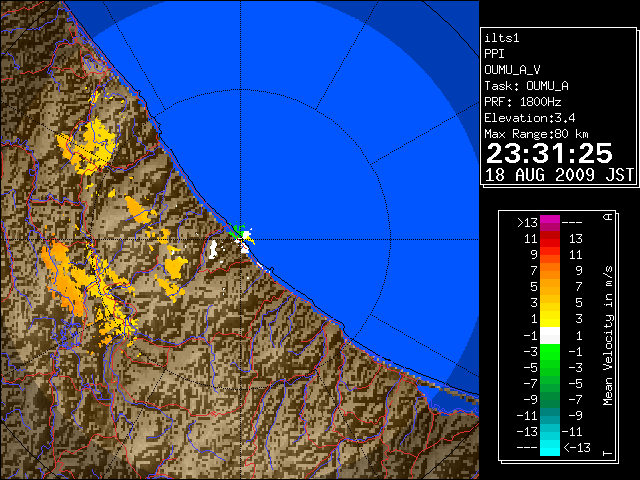Click the 'PRF: 1800Hz' value
Screen dimensions: 640x480
522,102
